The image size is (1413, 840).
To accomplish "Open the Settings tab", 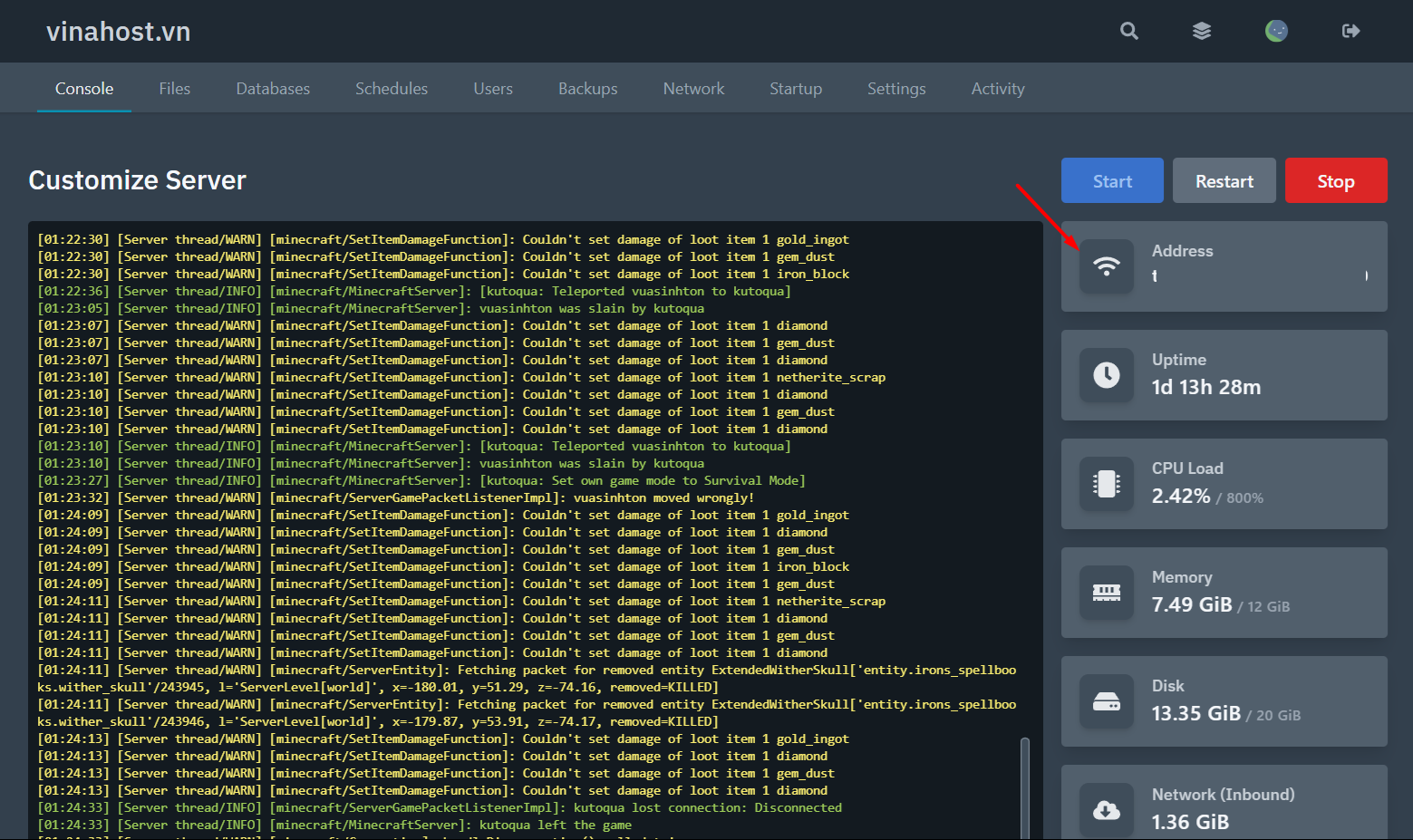I will [x=896, y=89].
